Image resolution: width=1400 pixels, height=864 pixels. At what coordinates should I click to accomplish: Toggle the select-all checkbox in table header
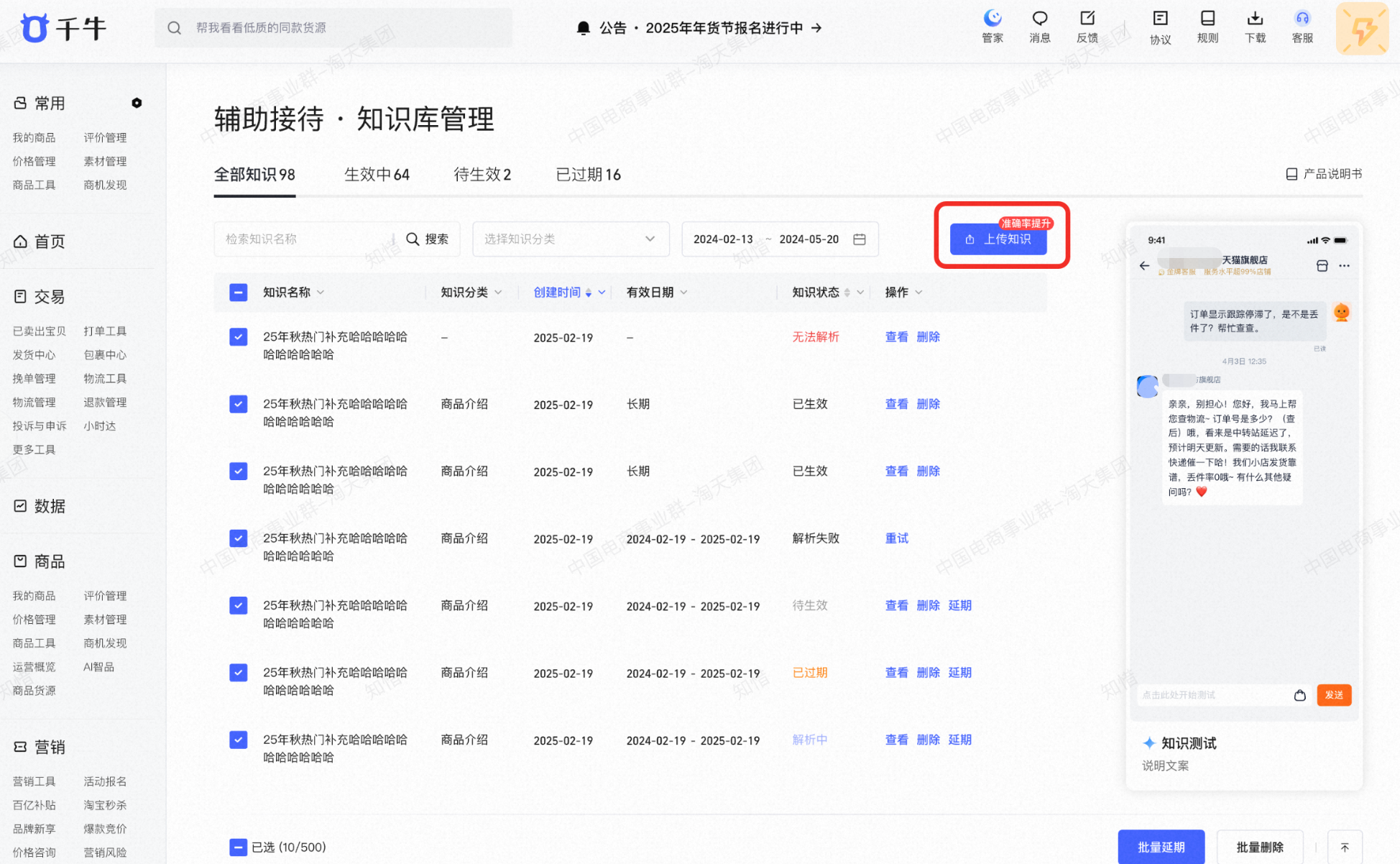point(239,293)
